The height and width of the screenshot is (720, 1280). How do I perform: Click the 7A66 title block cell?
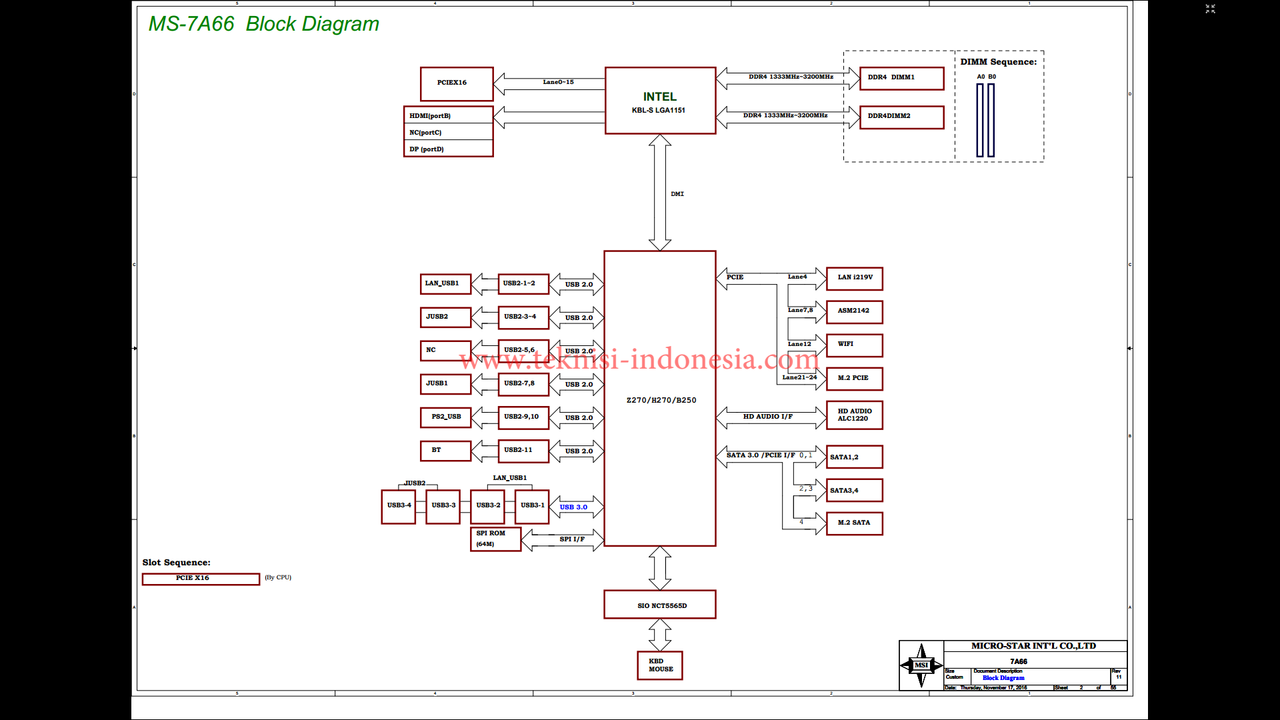1019,661
